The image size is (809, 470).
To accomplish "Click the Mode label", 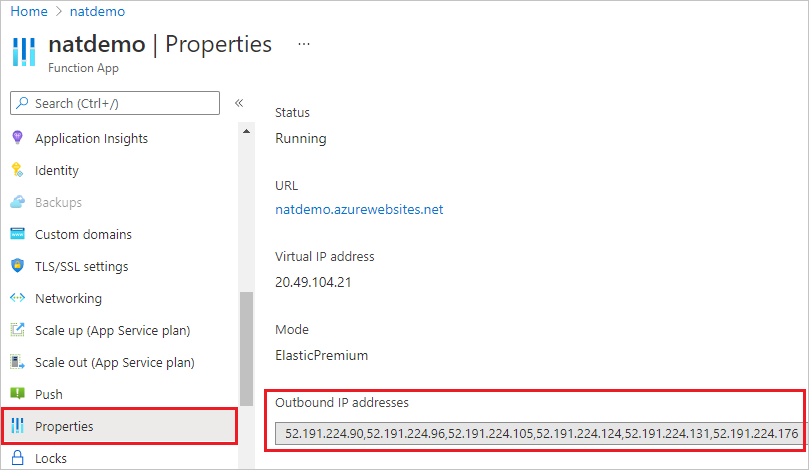I will (292, 329).
